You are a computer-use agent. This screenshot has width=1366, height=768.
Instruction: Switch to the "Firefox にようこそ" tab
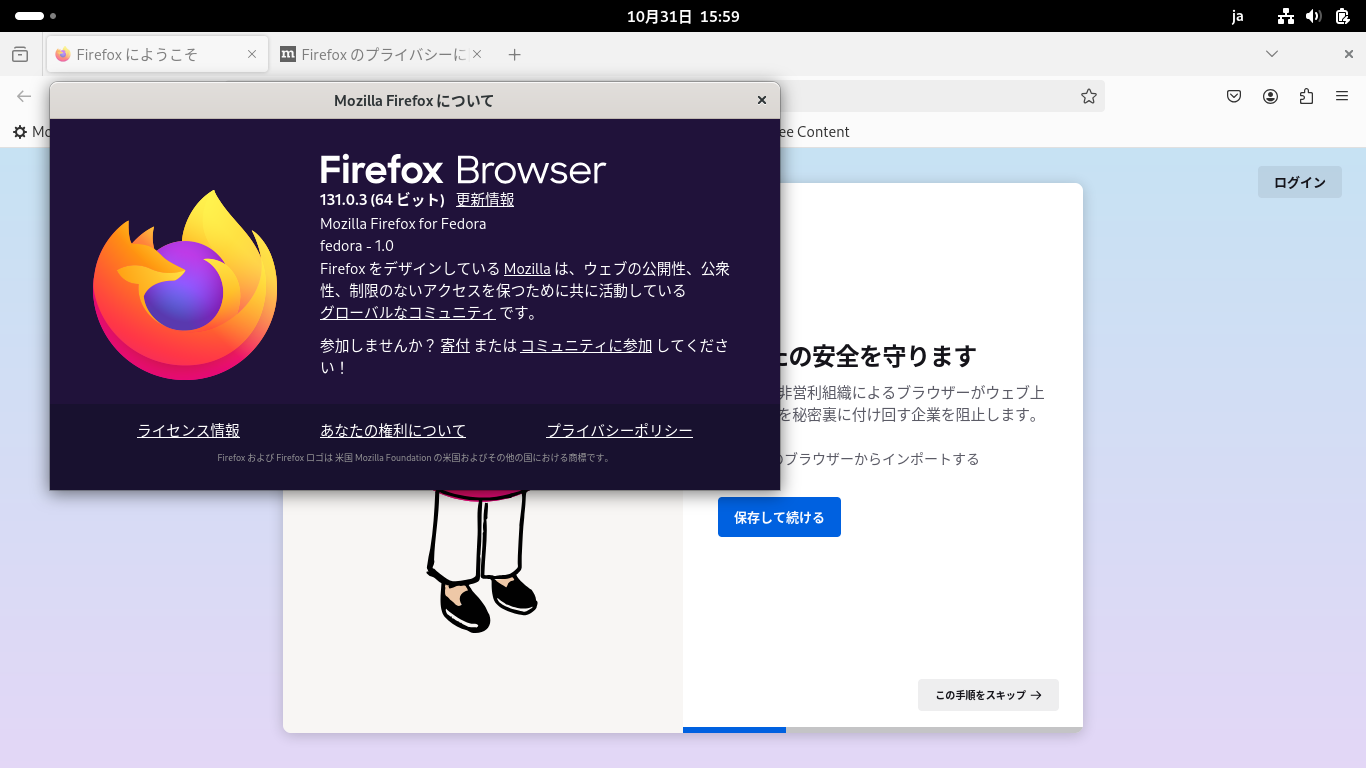tap(157, 55)
